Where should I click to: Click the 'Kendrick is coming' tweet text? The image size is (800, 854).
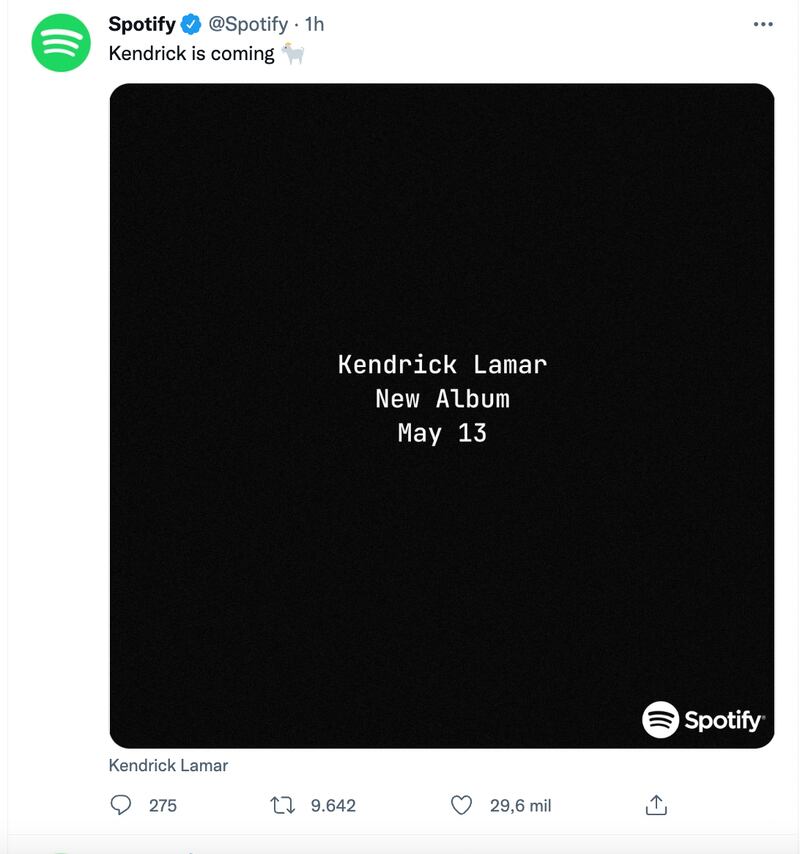(x=191, y=53)
